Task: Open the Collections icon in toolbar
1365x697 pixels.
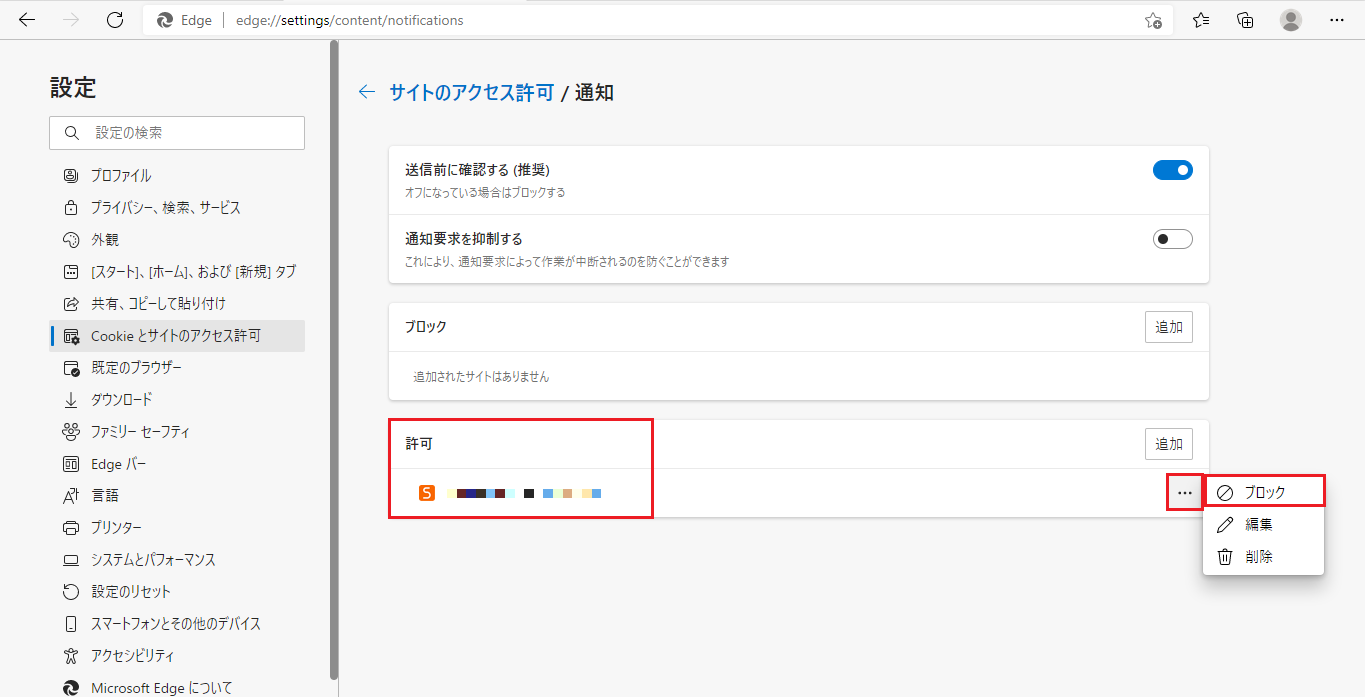Action: click(1245, 20)
